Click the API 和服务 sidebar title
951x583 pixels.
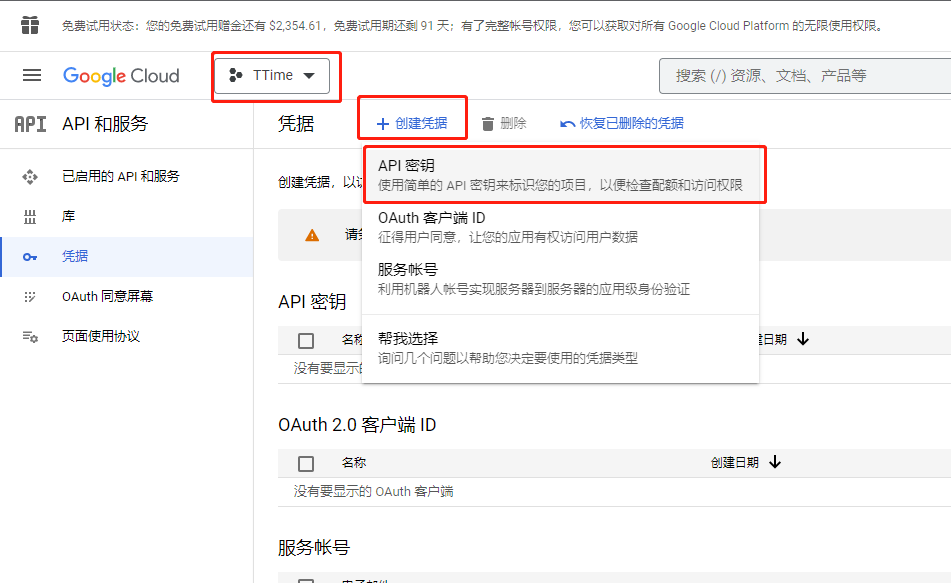(x=106, y=124)
